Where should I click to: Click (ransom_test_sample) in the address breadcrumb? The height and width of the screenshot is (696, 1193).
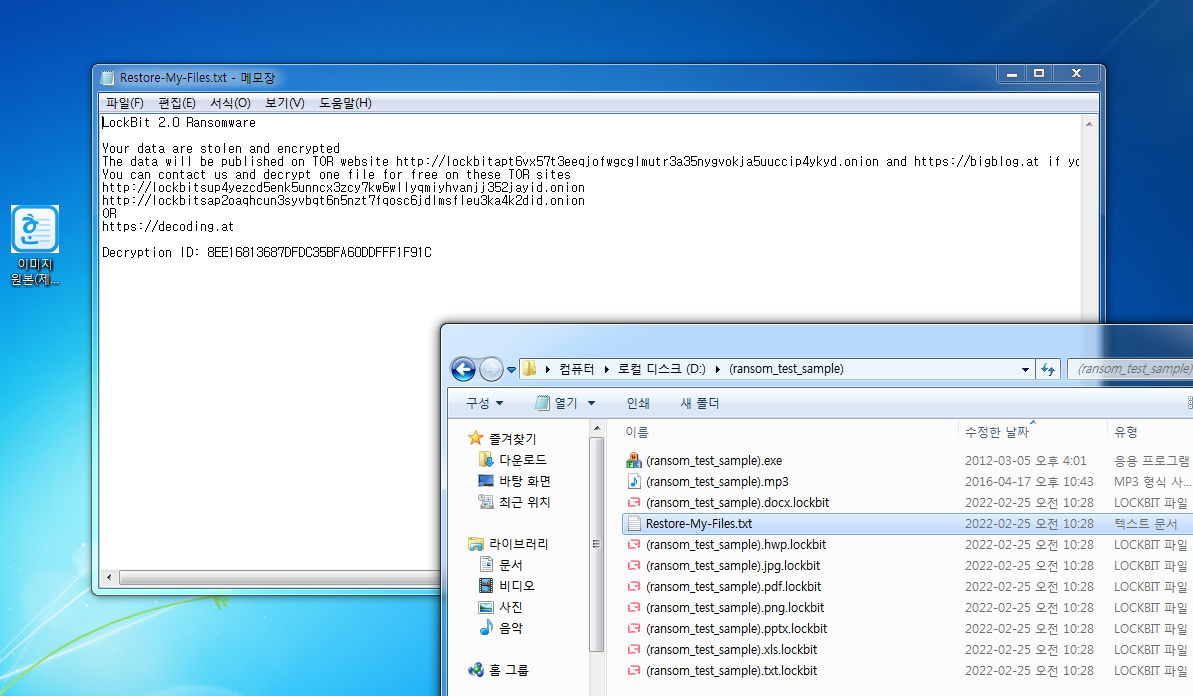coord(786,369)
